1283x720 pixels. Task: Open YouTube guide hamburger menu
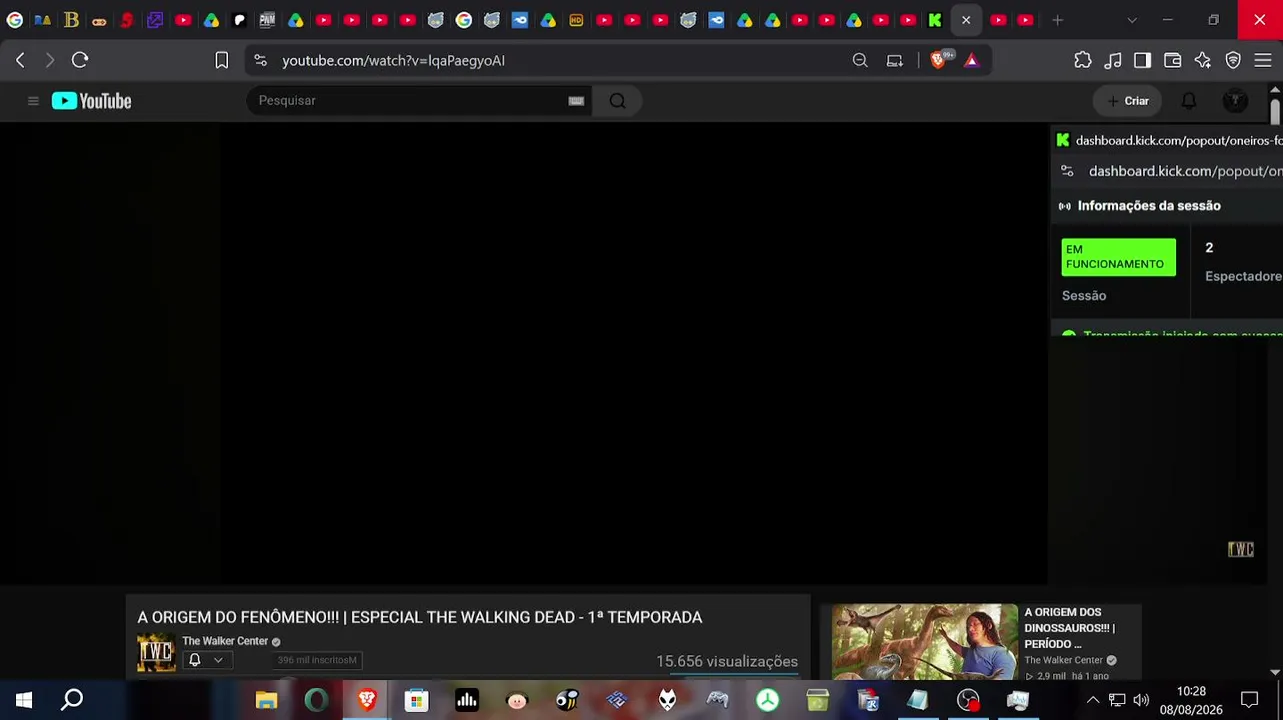(x=33, y=101)
